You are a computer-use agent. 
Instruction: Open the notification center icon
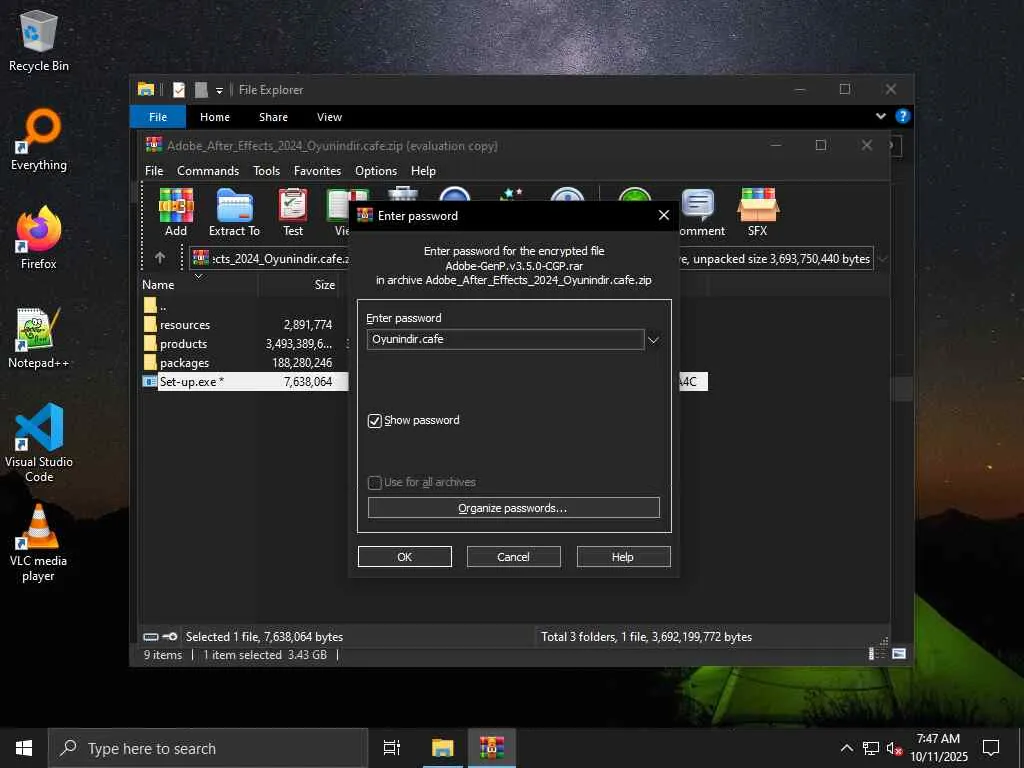point(991,748)
